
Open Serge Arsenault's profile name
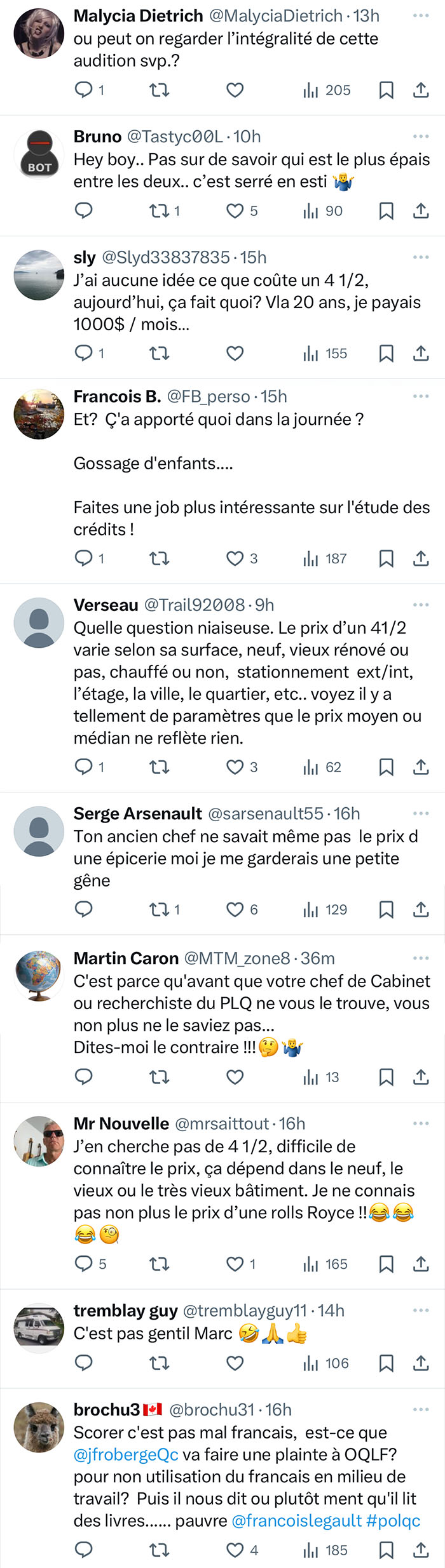click(137, 814)
